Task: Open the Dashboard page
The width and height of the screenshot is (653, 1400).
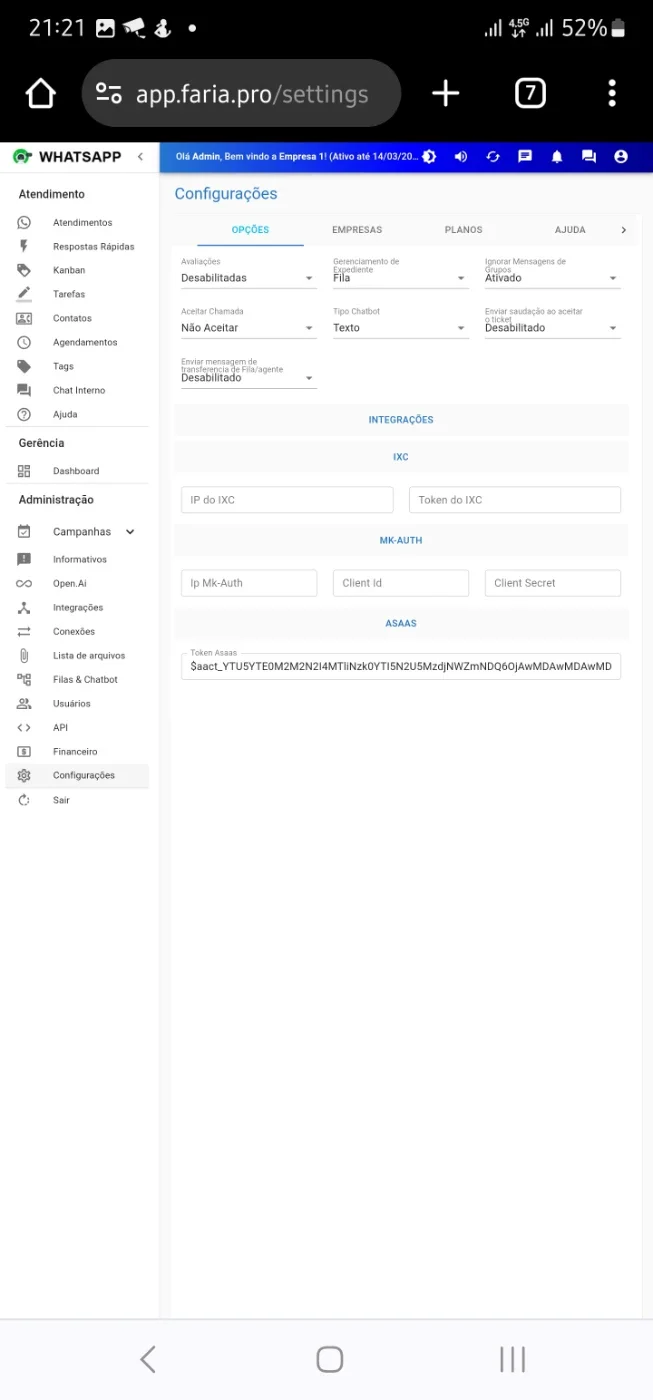Action: tap(78, 471)
